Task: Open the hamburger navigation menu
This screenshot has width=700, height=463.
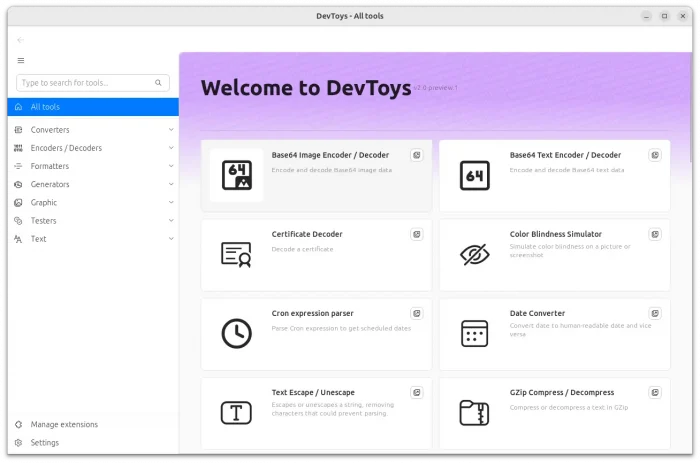Action: 20,60
